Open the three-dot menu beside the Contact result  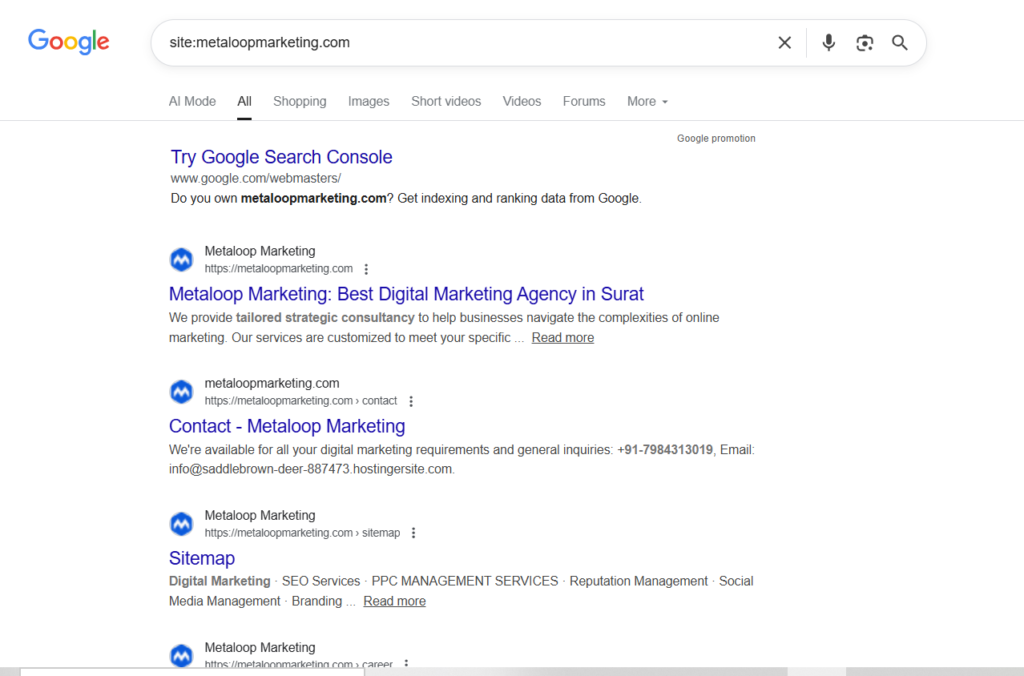click(x=411, y=400)
